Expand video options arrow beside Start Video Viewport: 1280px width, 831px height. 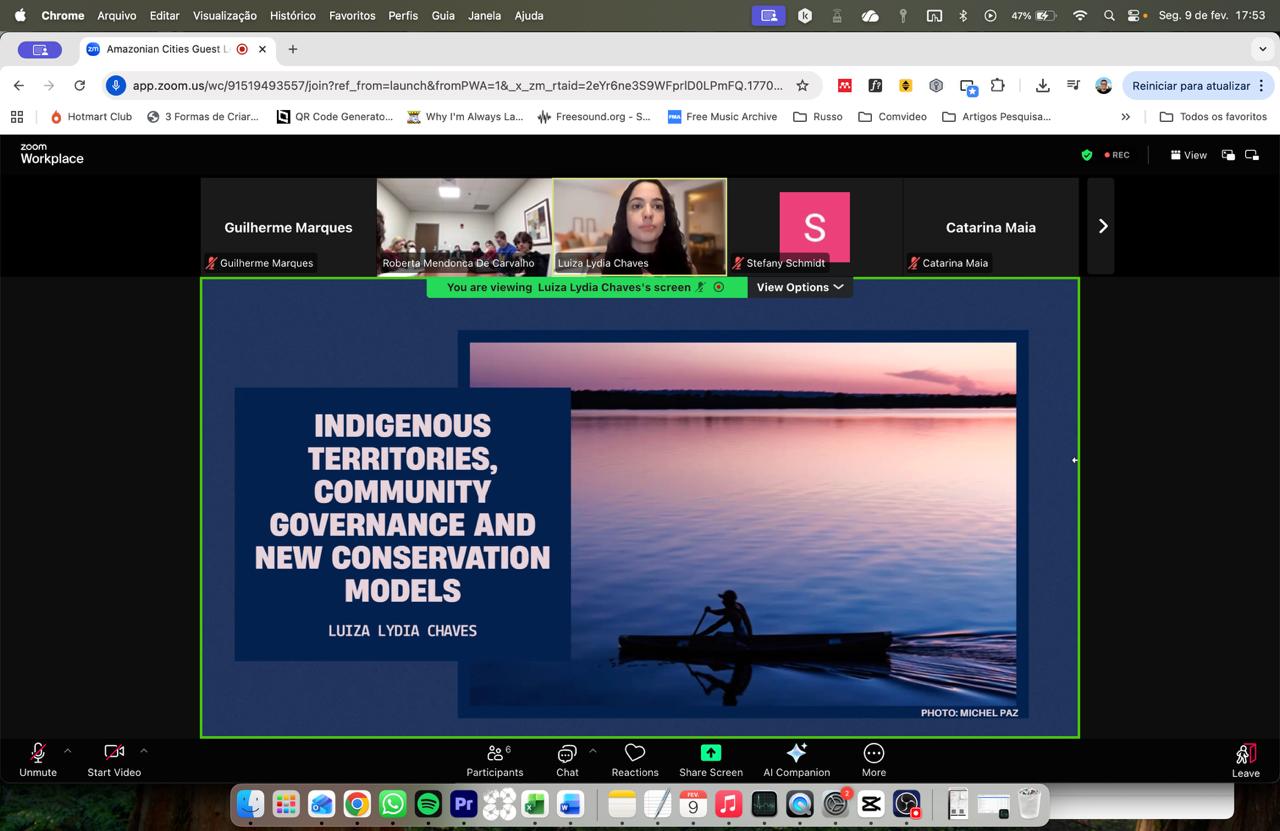click(x=144, y=750)
